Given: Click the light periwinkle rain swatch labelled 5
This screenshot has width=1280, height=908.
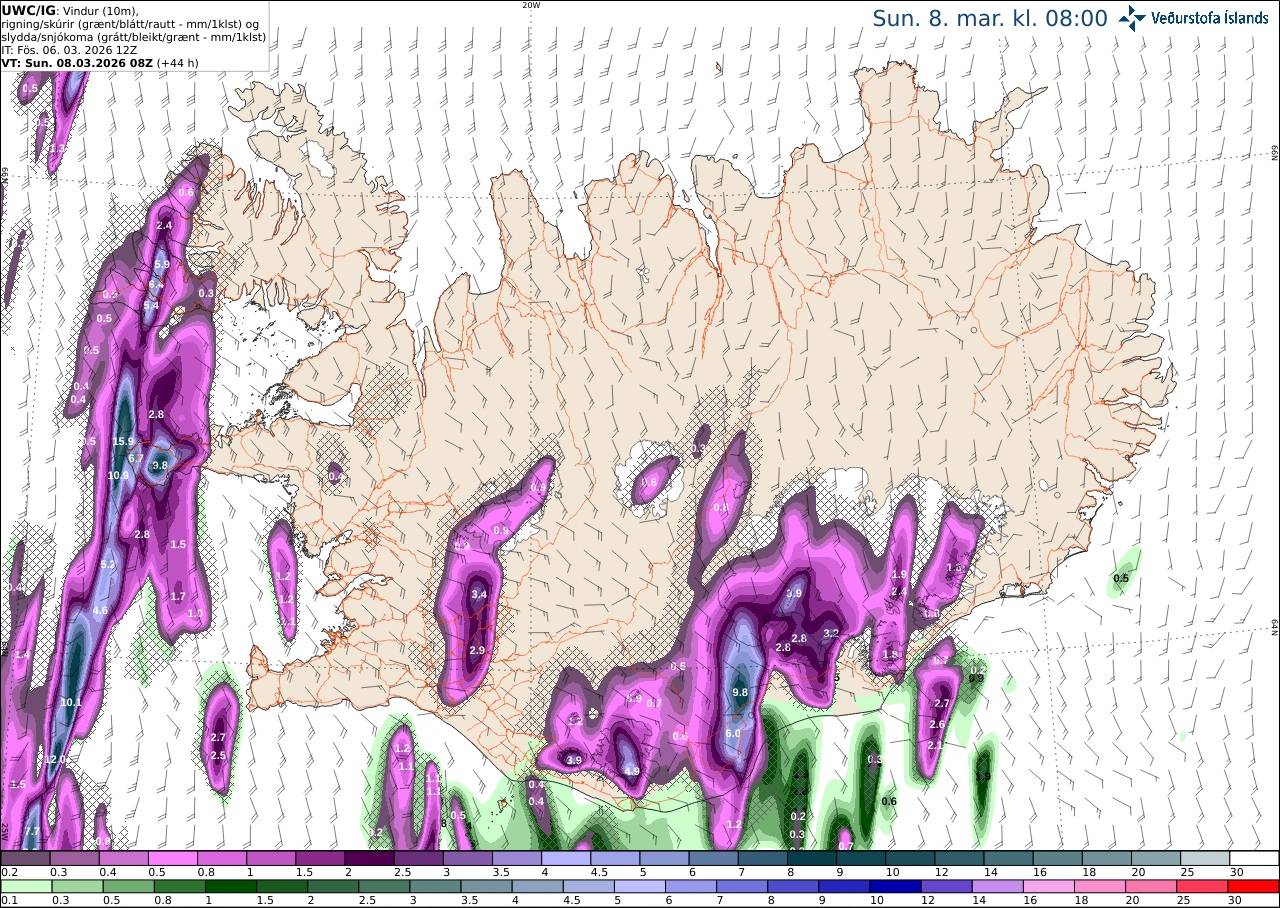Looking at the screenshot, I should [640, 886].
